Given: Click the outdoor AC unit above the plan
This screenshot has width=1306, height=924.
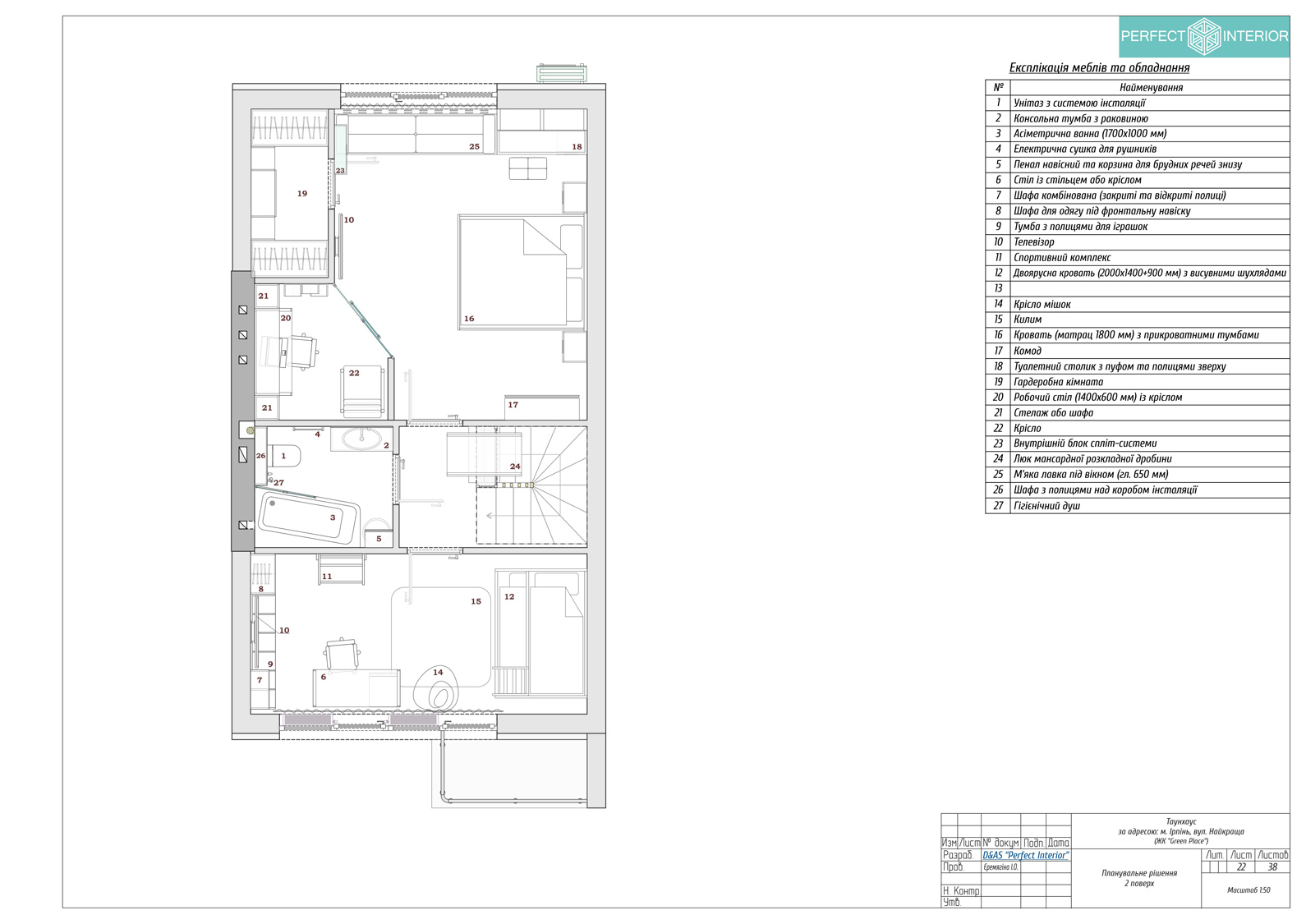Looking at the screenshot, I should point(562,74).
